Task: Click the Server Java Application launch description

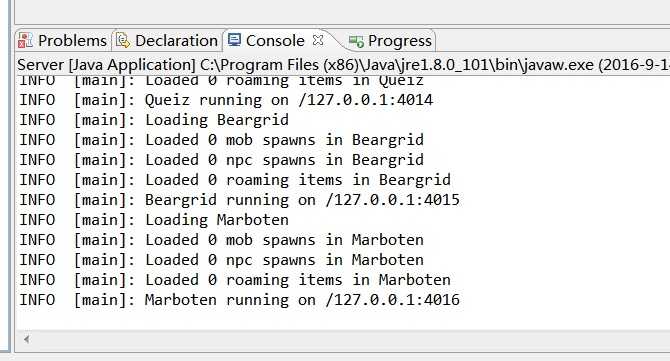Action: [343, 65]
